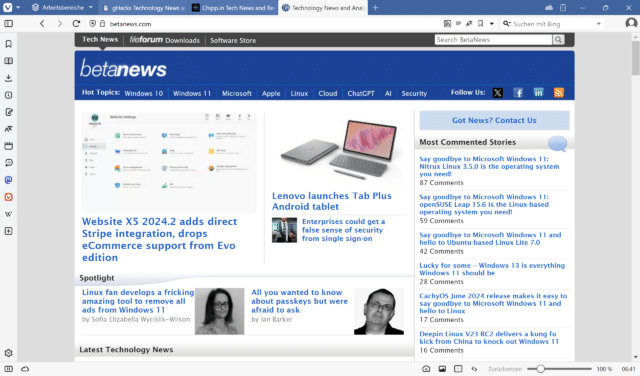
Task: Expand the address bar history dropdown
Action: pos(491,24)
